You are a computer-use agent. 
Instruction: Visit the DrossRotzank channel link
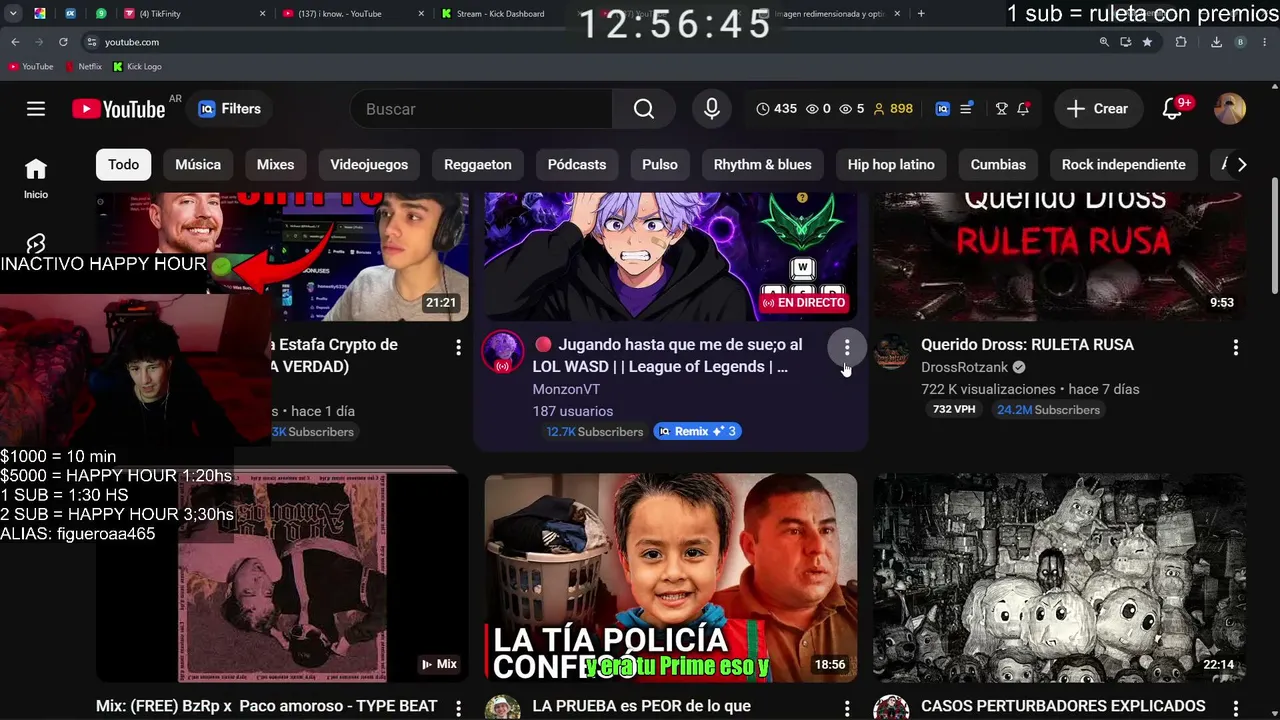pyautogui.click(x=965, y=367)
